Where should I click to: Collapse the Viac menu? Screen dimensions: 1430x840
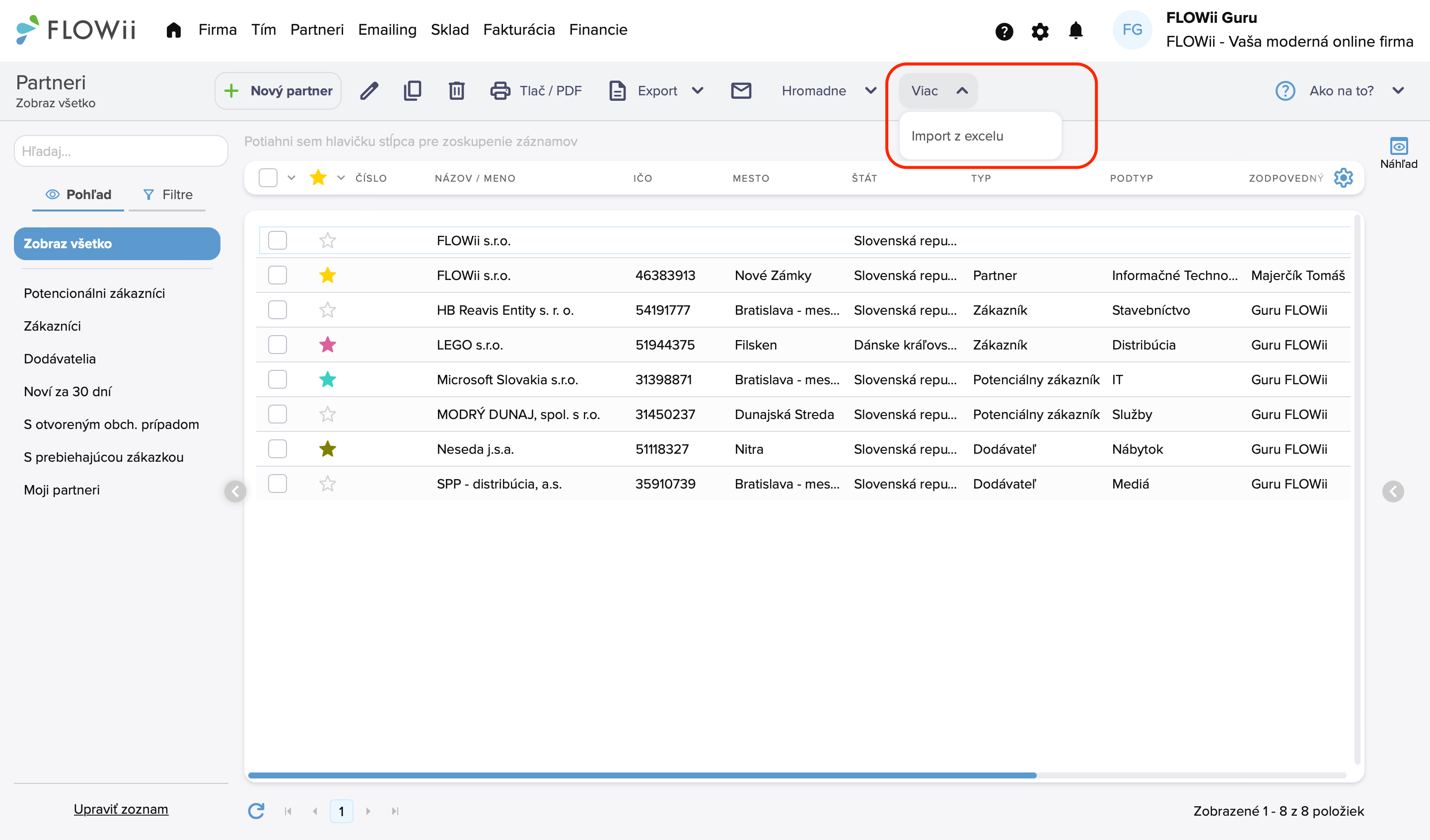pyautogui.click(x=938, y=91)
